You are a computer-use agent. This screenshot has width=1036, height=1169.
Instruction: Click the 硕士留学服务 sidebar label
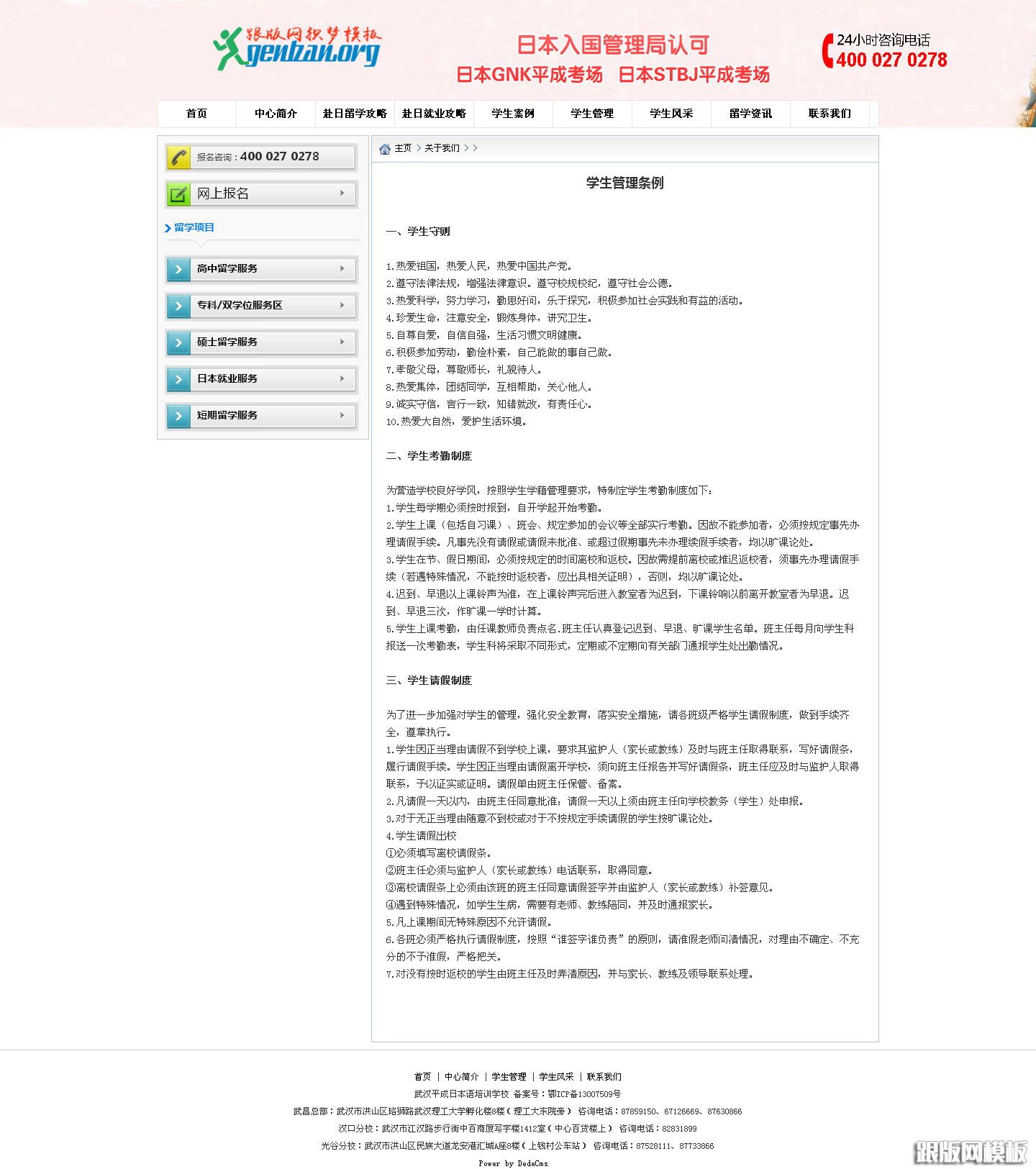[227, 342]
